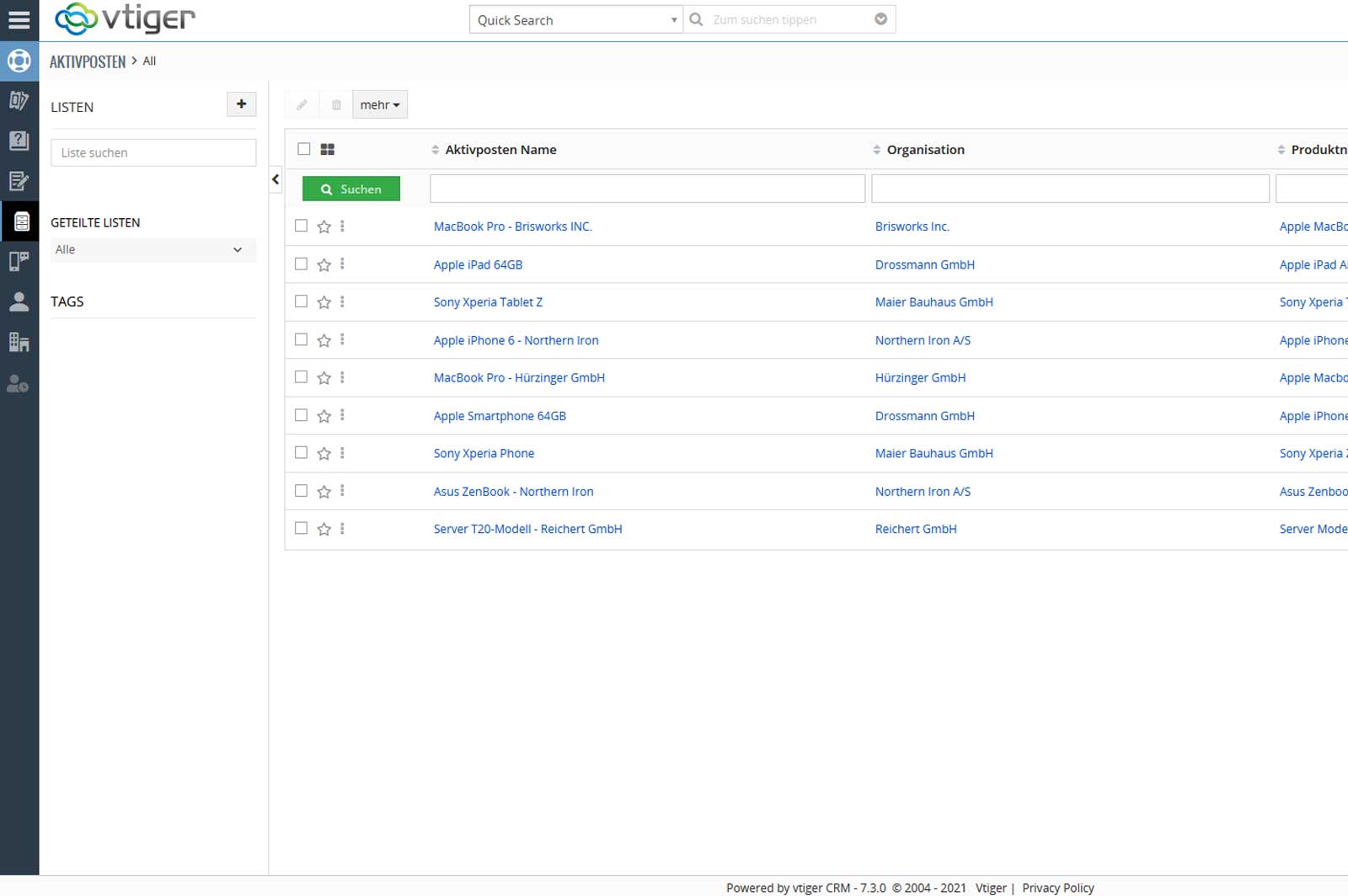Open the Northern Iron A/S organisation link for Asus ZenBook
1348x896 pixels.
pyautogui.click(x=923, y=492)
